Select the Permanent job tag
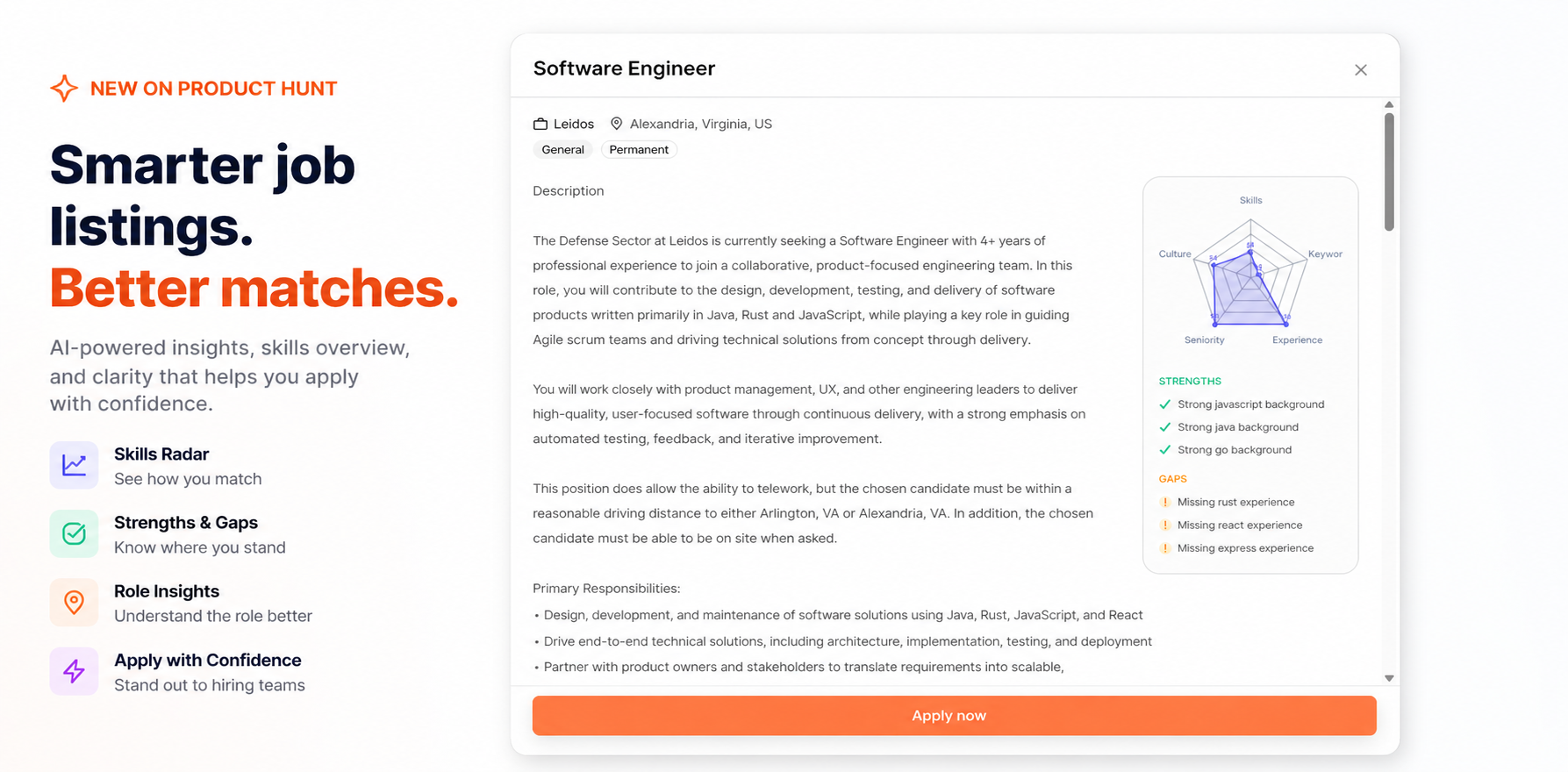The width and height of the screenshot is (1568, 772). point(639,149)
